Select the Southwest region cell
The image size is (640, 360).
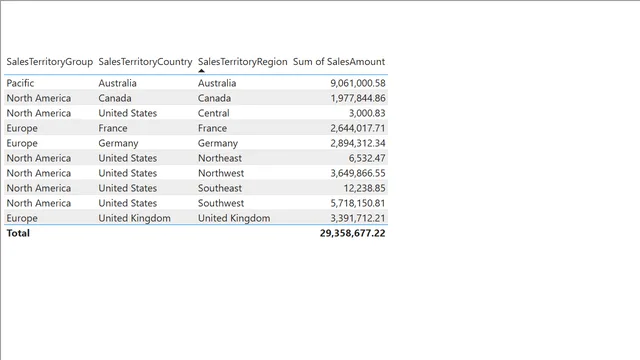click(221, 203)
